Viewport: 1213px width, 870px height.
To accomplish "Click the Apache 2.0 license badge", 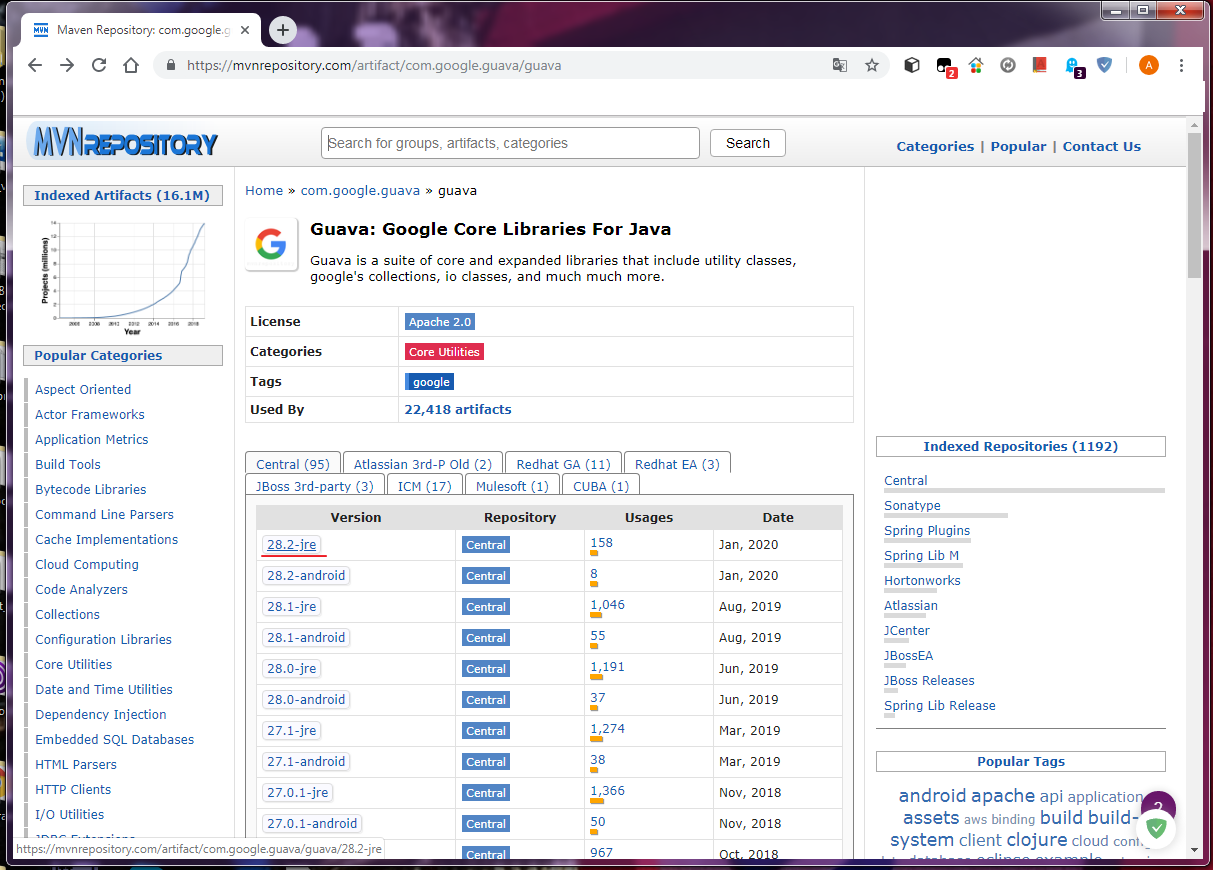I will [440, 322].
